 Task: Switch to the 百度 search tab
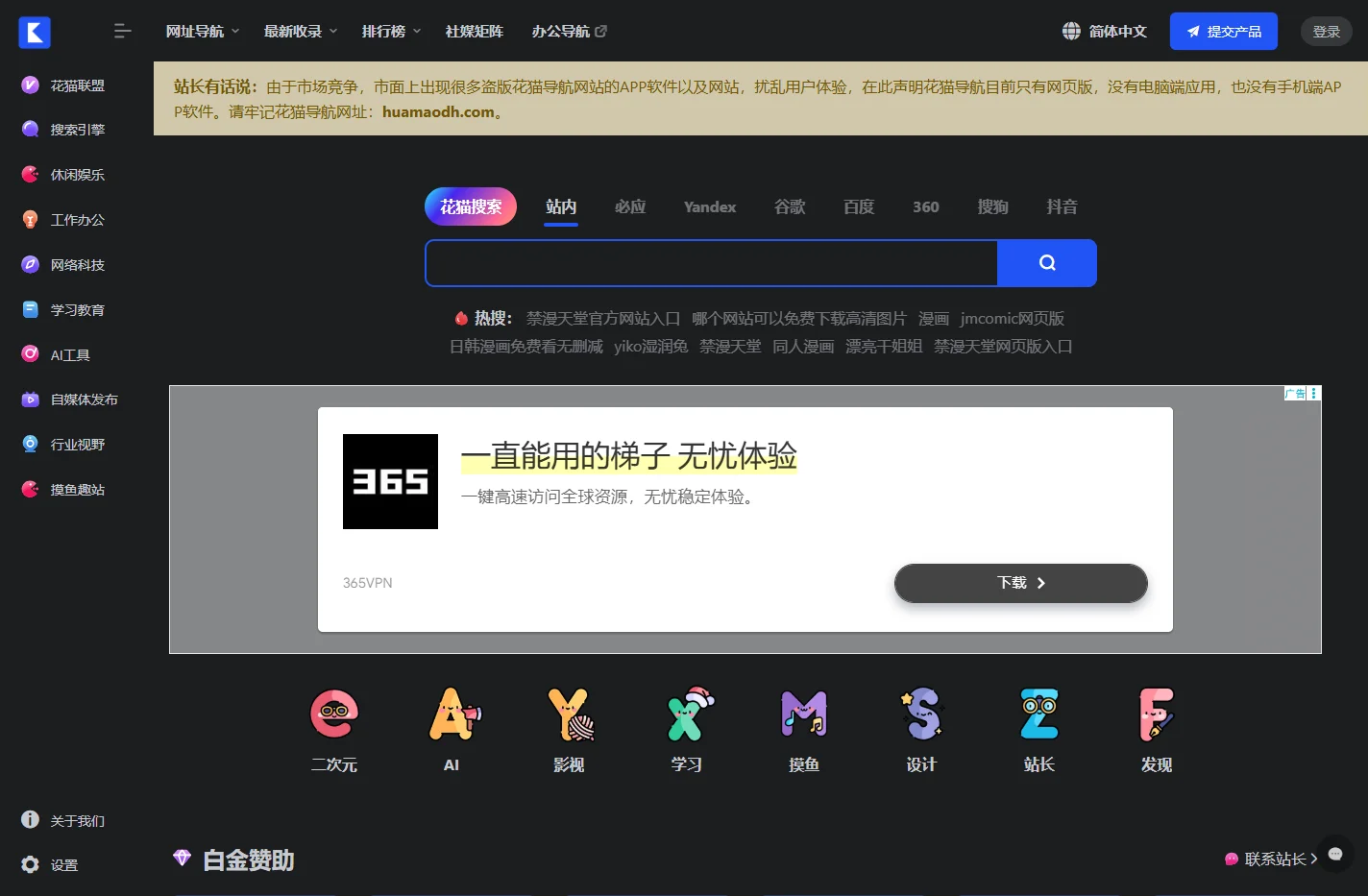859,206
